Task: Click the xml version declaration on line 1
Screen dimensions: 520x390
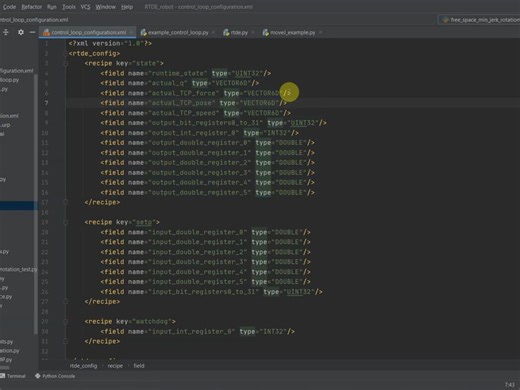Action: coord(110,43)
